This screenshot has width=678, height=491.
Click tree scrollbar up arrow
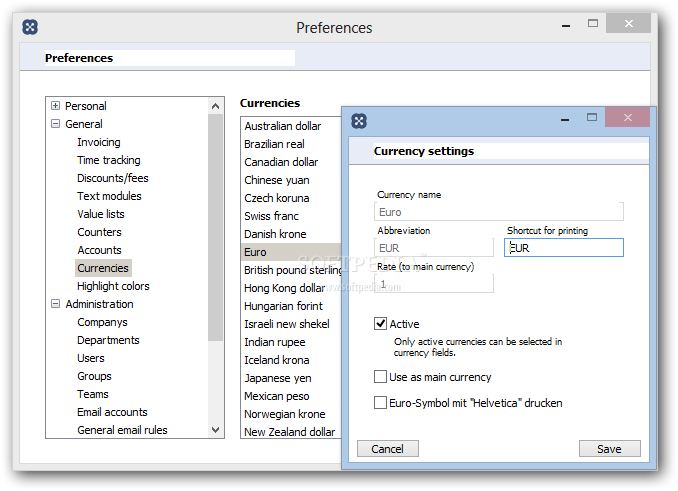point(215,106)
